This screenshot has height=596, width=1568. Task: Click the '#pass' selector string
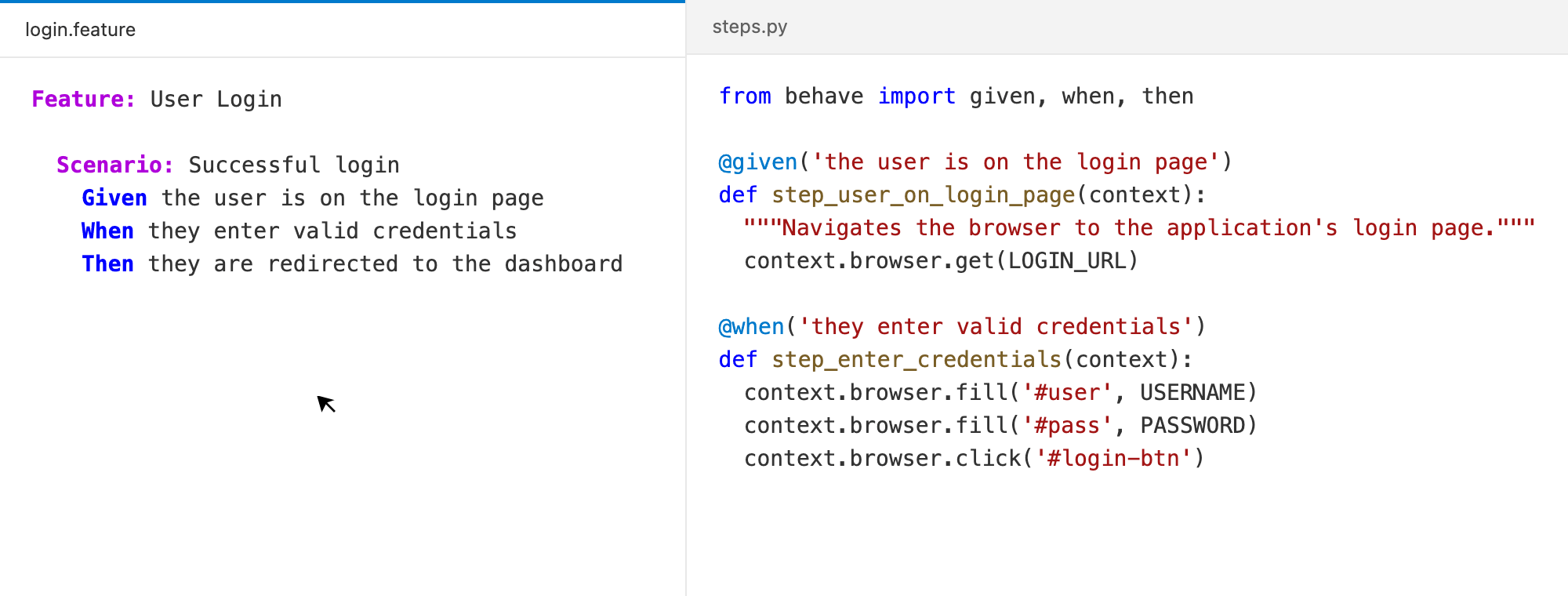[x=1068, y=425]
